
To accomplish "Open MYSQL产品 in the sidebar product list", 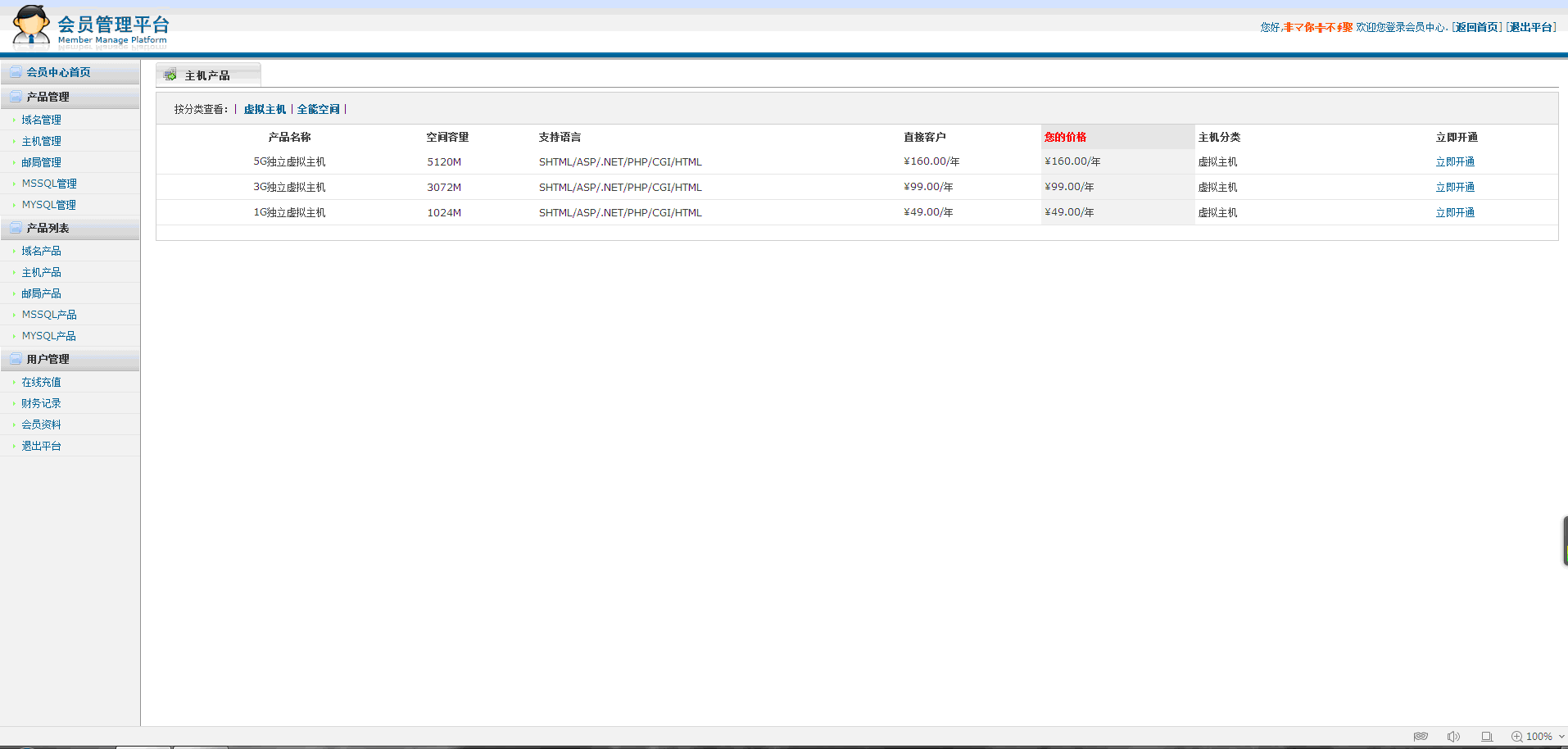I will coord(48,336).
